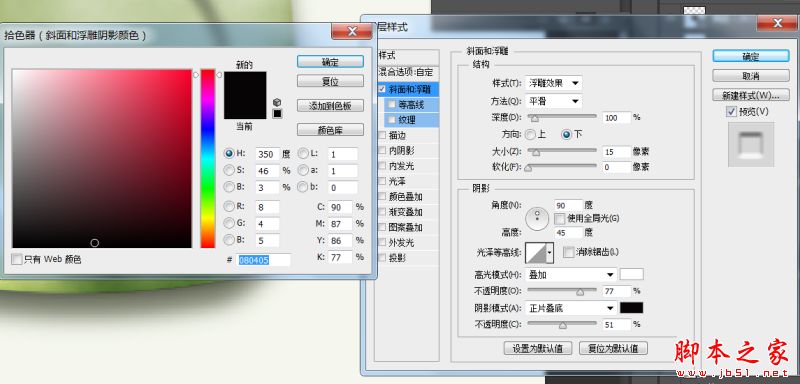The width and height of the screenshot is (800, 384).
Task: Click the 设置为默认值 button
Action: pos(538,348)
